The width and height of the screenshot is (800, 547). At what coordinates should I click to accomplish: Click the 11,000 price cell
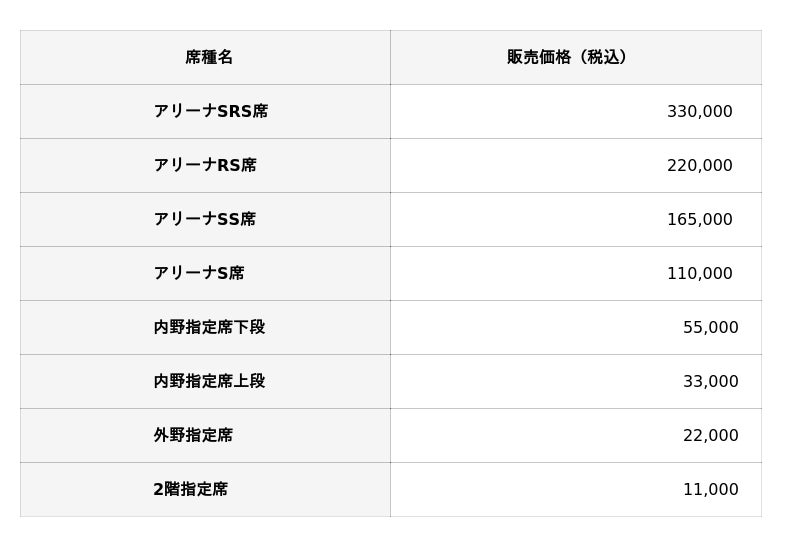point(710,490)
